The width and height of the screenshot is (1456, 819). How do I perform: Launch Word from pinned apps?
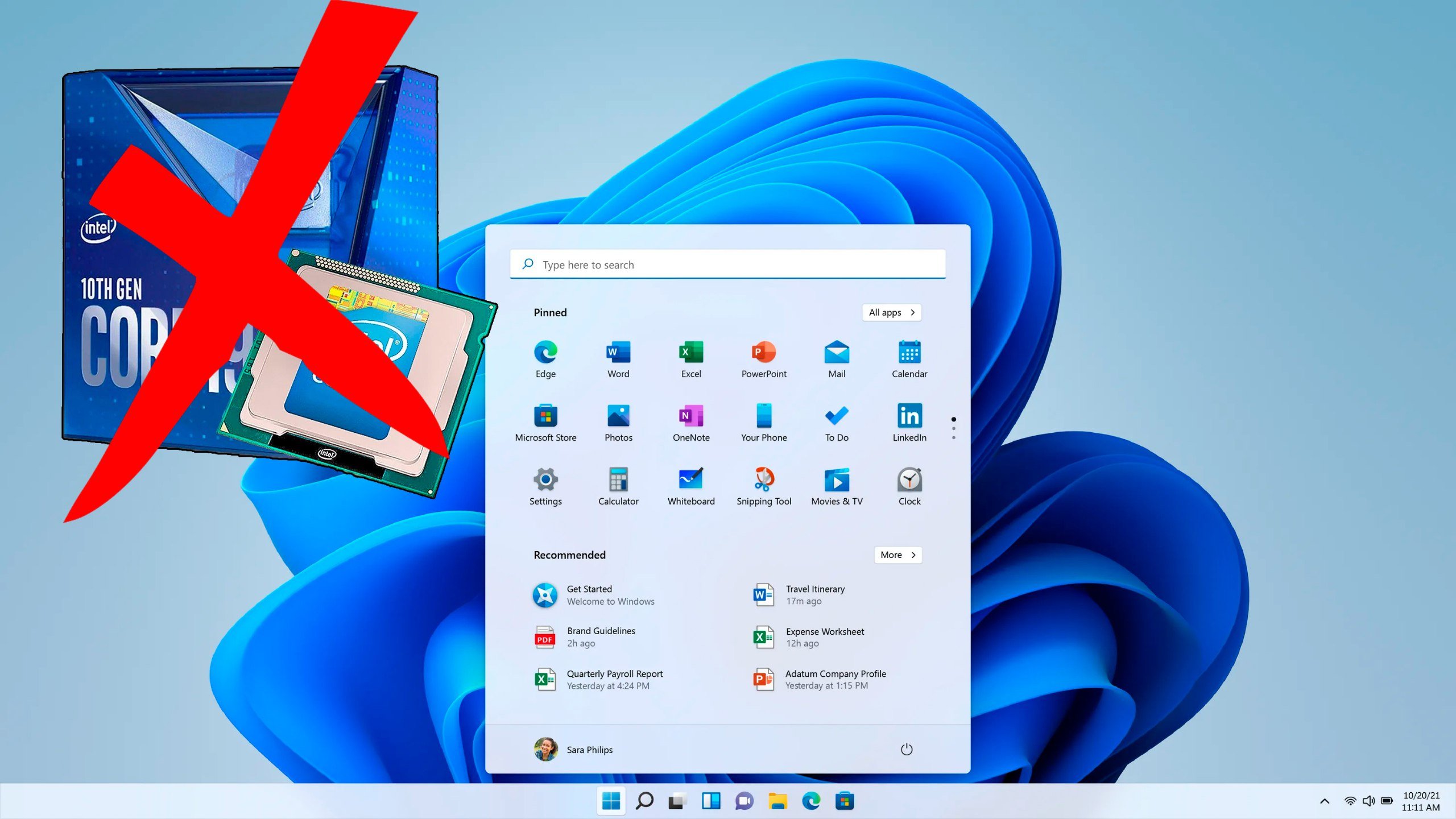pos(618,359)
